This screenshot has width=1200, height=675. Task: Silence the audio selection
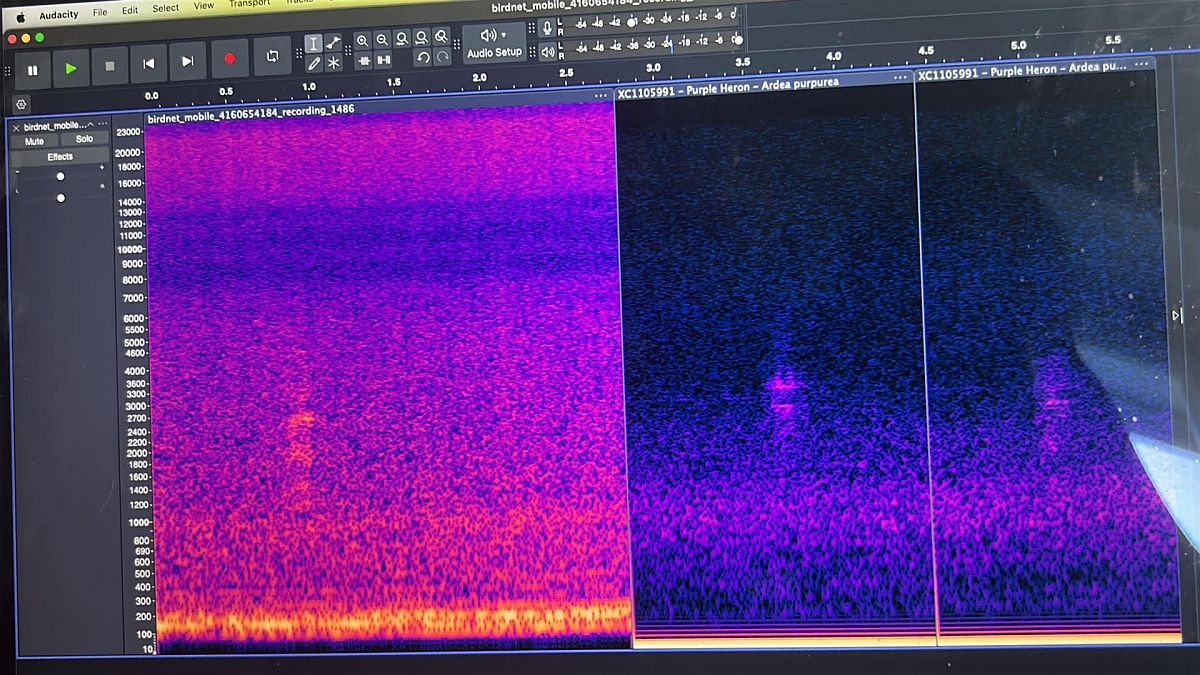(384, 60)
